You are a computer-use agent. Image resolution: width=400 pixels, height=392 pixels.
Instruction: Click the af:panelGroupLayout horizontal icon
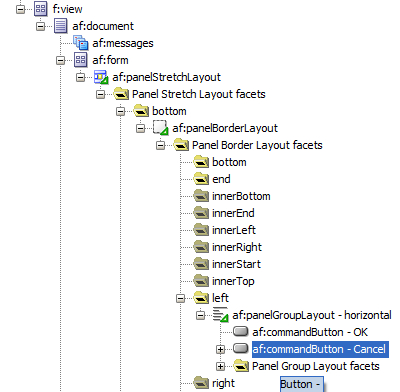(x=221, y=315)
